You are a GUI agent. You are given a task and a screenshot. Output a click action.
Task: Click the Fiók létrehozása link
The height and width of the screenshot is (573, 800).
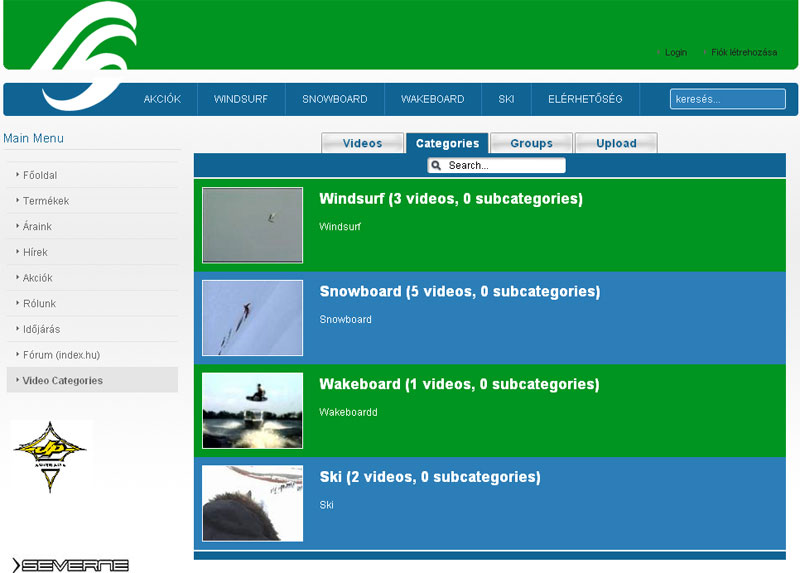coord(743,52)
